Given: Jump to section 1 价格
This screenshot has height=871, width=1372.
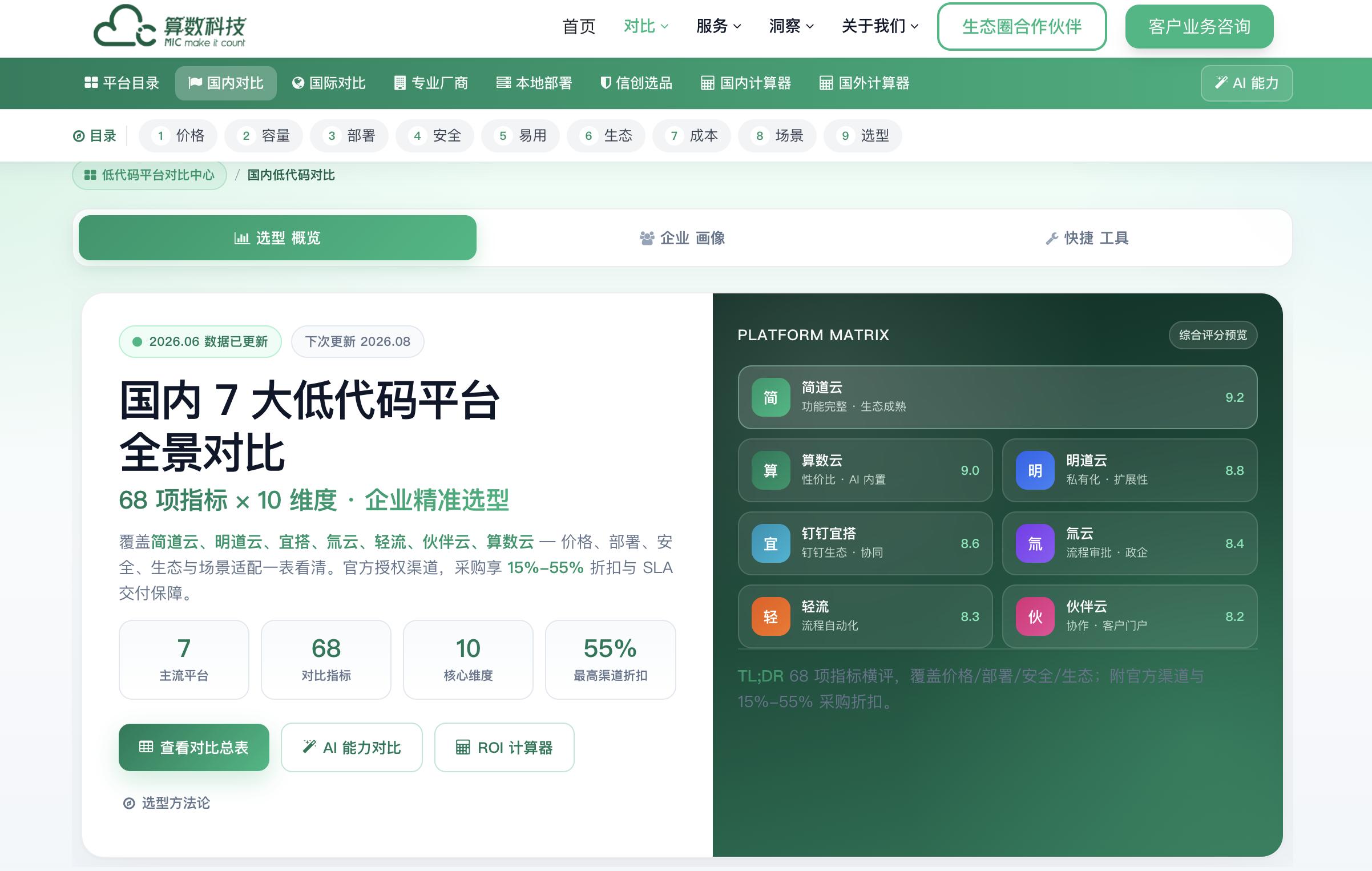Looking at the screenshot, I should [x=178, y=136].
